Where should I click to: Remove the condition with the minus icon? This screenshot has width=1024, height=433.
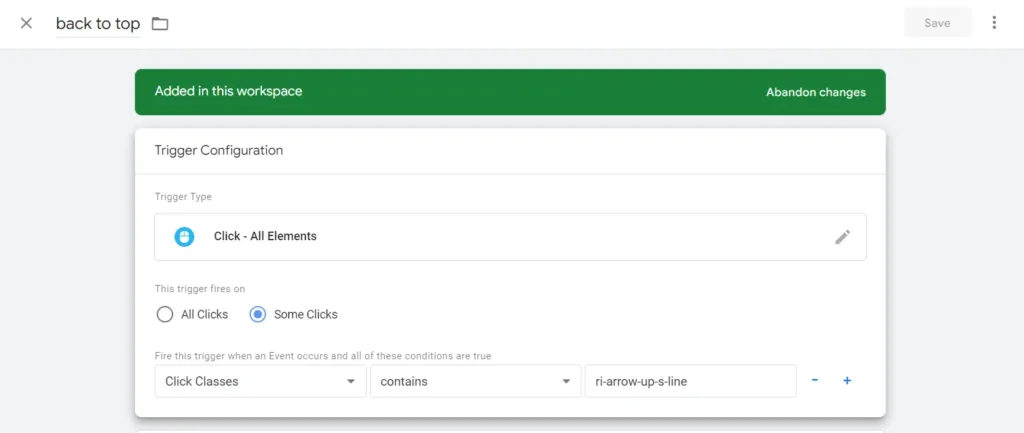[x=815, y=381]
